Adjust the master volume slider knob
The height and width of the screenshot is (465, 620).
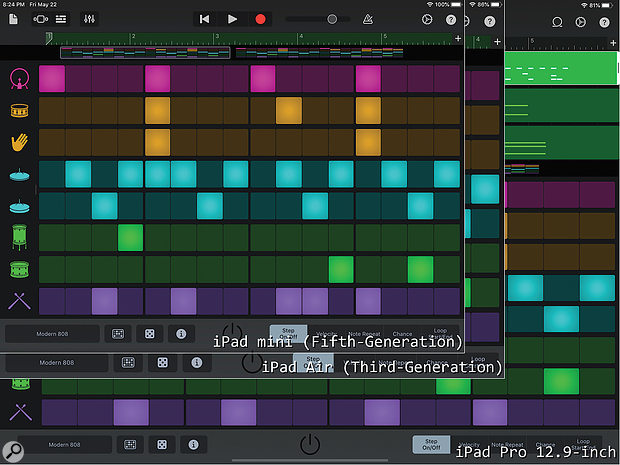332,19
